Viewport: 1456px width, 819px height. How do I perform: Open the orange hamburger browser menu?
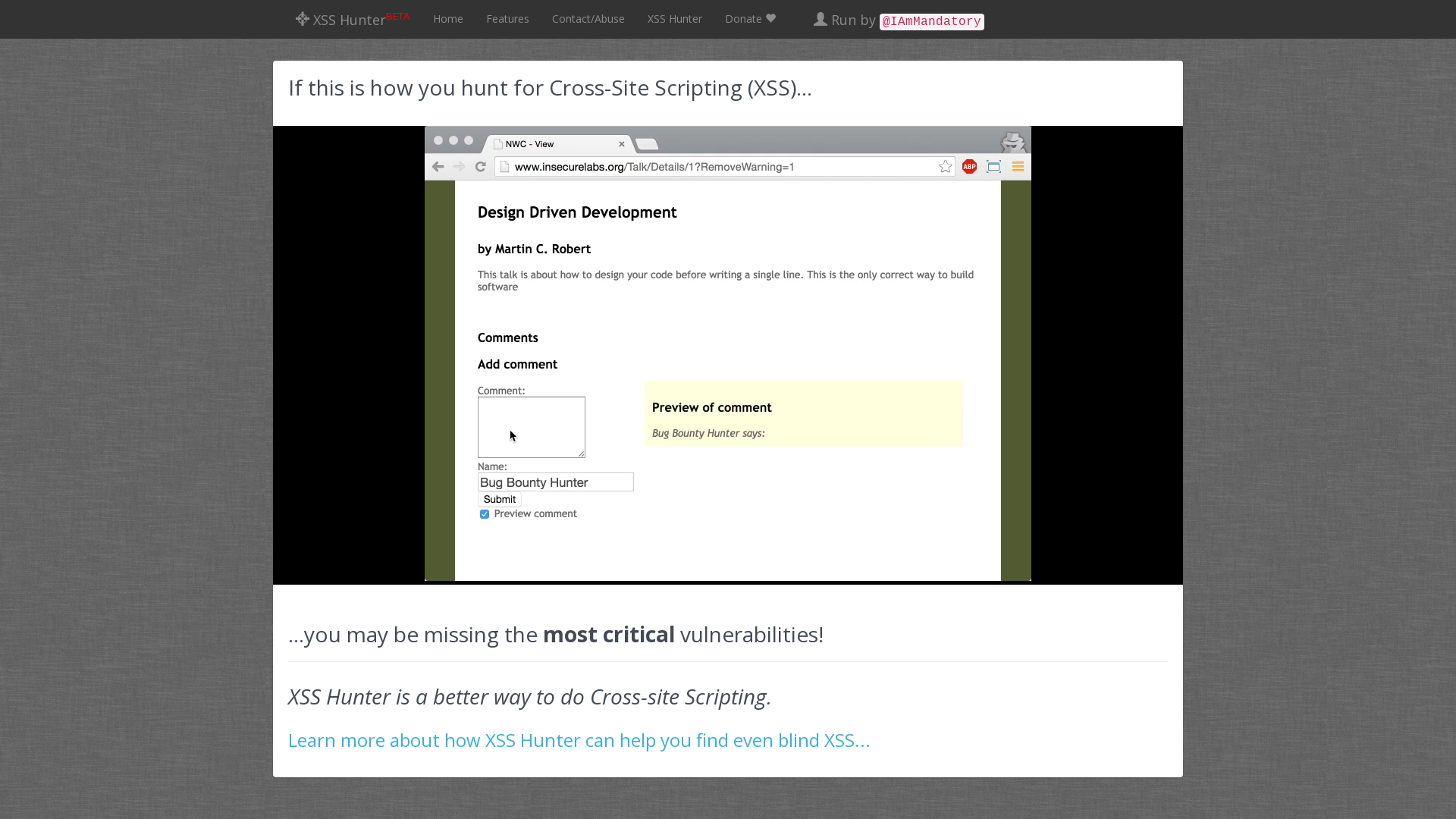1018,167
